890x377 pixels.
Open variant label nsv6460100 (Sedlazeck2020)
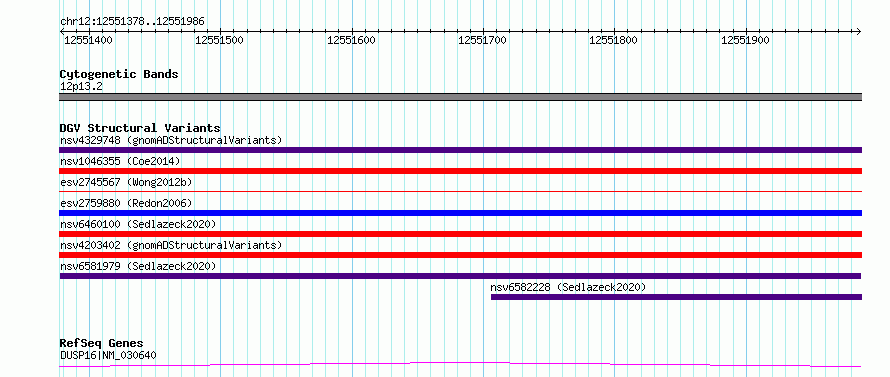point(138,224)
